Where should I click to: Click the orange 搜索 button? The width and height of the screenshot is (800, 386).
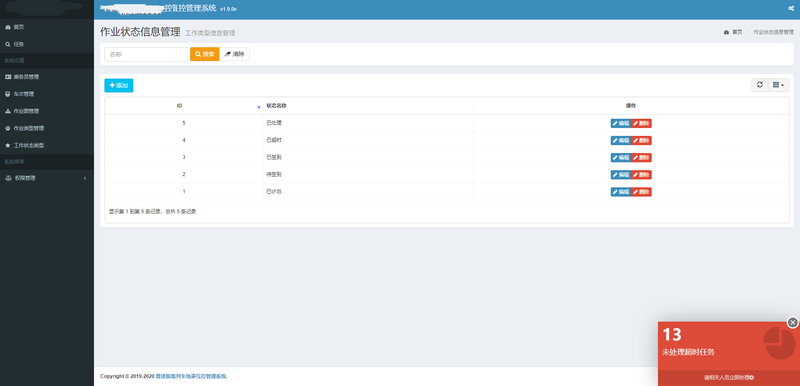coord(205,54)
